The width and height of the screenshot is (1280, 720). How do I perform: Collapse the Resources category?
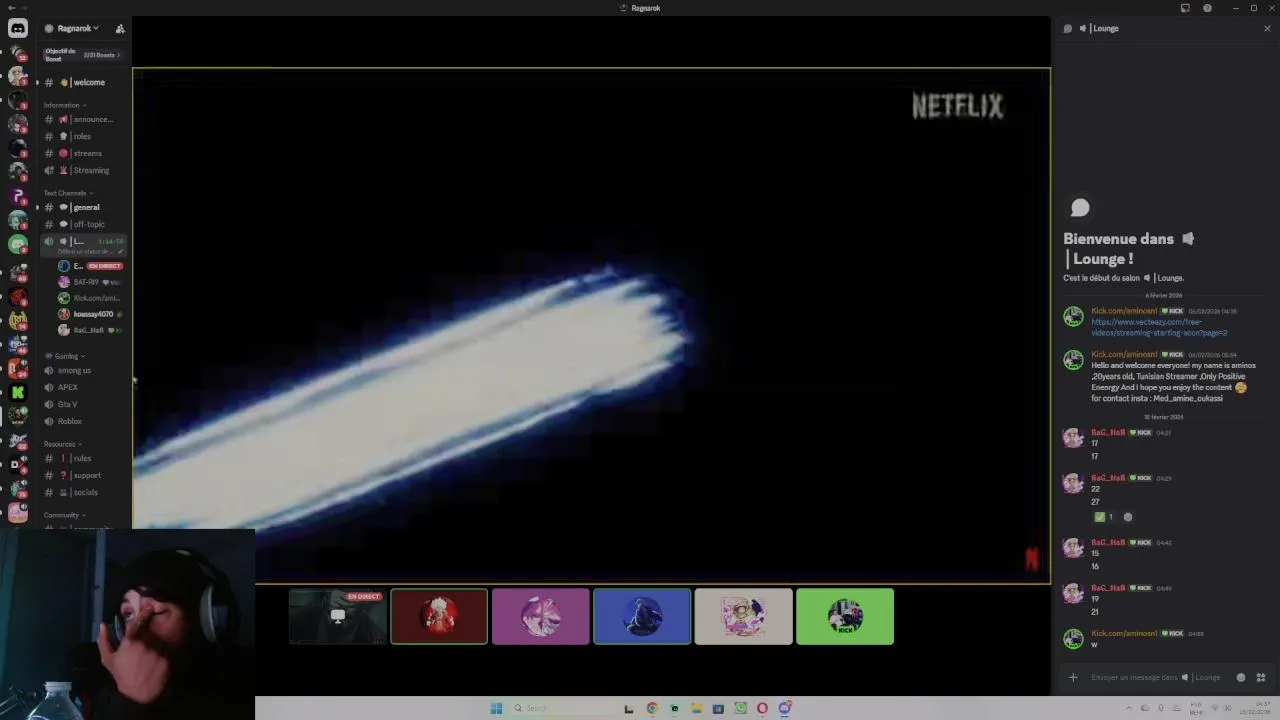coord(63,444)
